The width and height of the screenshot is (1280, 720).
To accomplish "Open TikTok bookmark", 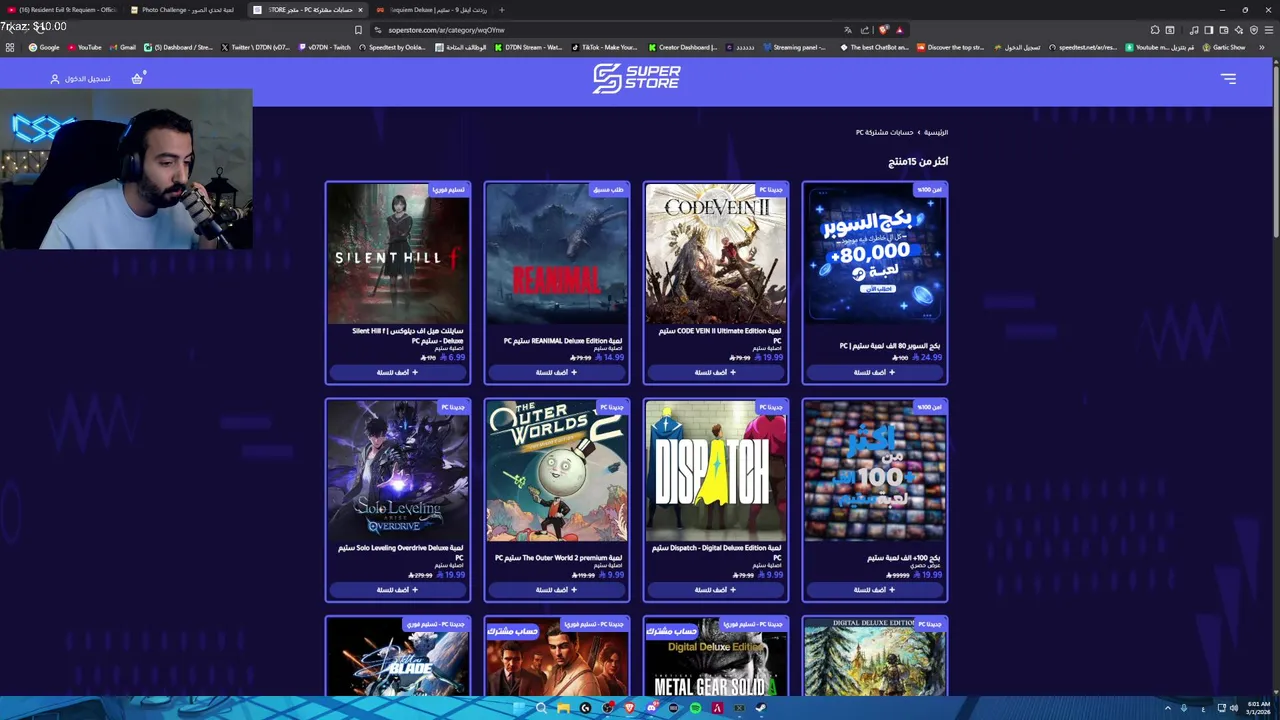I will pos(604,47).
